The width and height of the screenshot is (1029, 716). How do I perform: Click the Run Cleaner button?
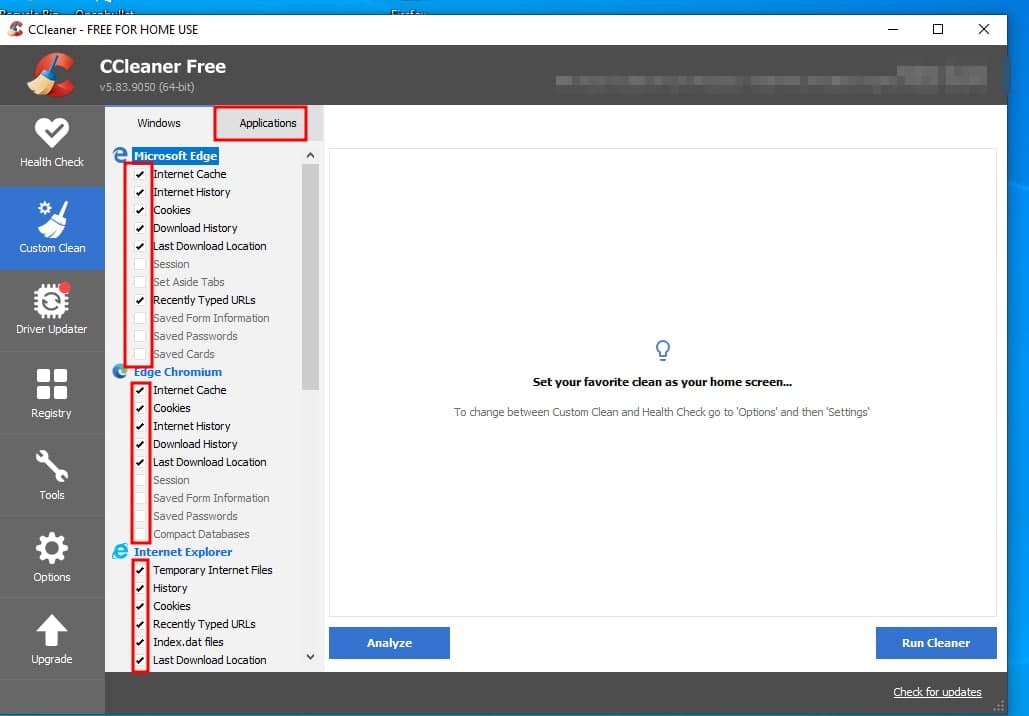click(935, 643)
